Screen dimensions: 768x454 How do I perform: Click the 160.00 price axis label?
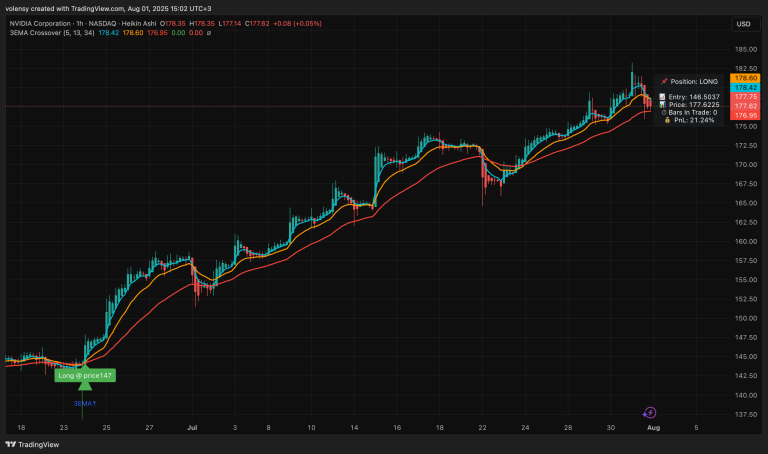click(x=746, y=241)
